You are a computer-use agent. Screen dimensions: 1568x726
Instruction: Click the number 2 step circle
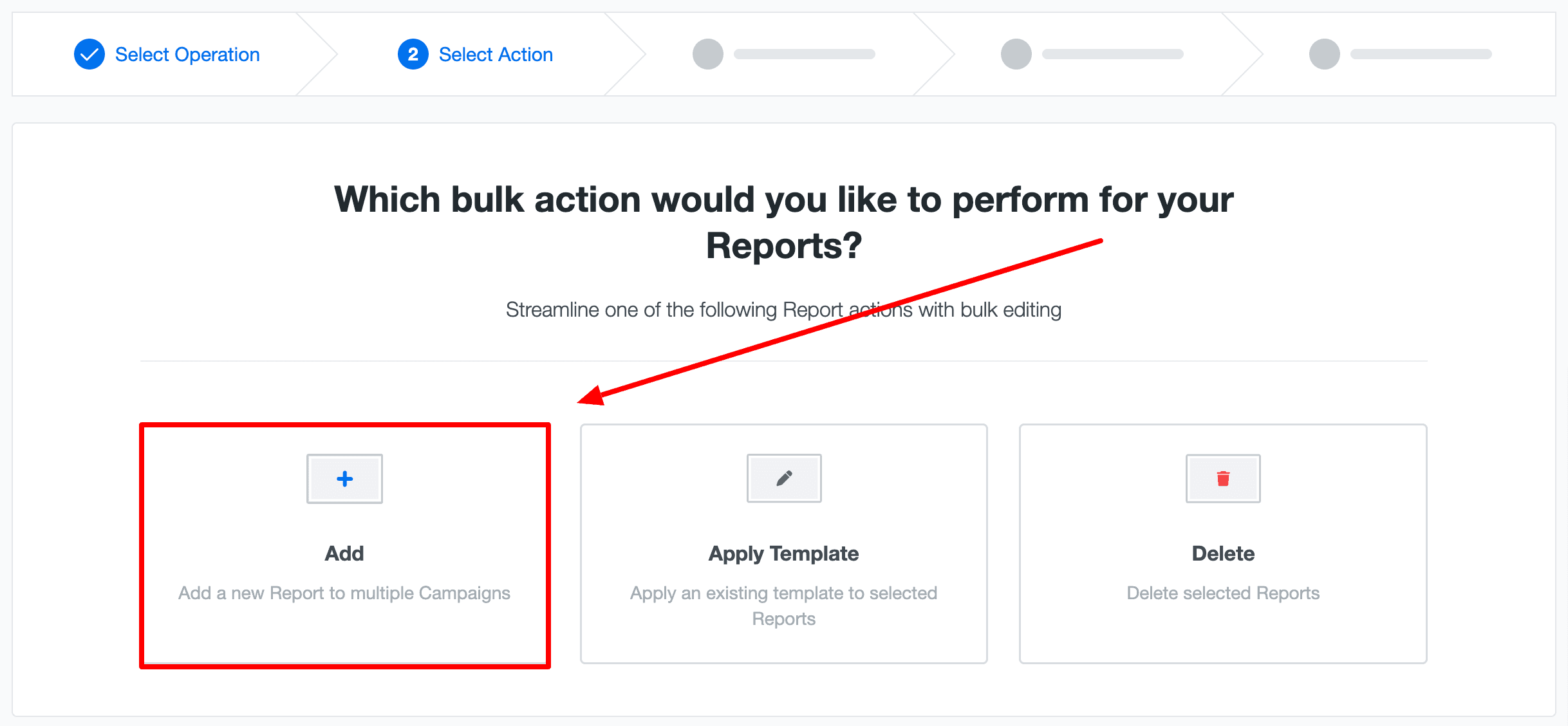coord(413,54)
